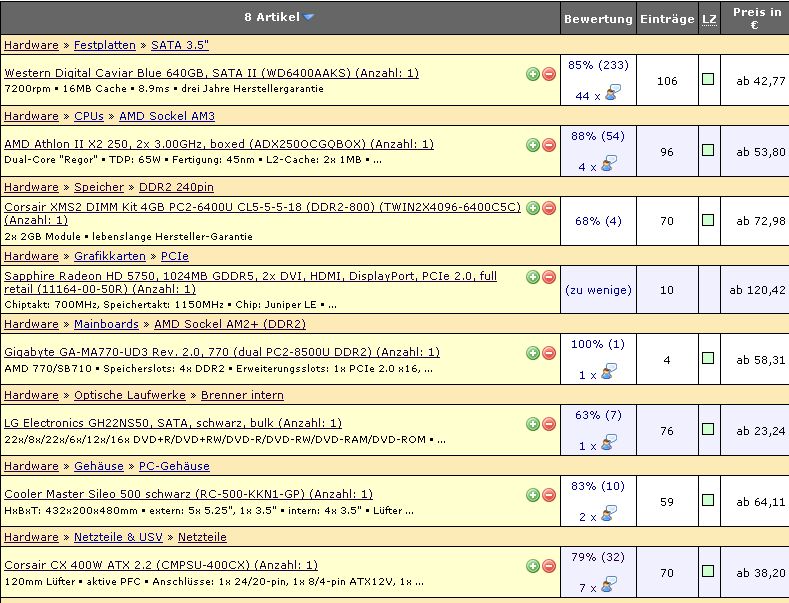This screenshot has width=789, height=603.
Task: Open DDR2 240pin subcategory
Action: coord(176,187)
